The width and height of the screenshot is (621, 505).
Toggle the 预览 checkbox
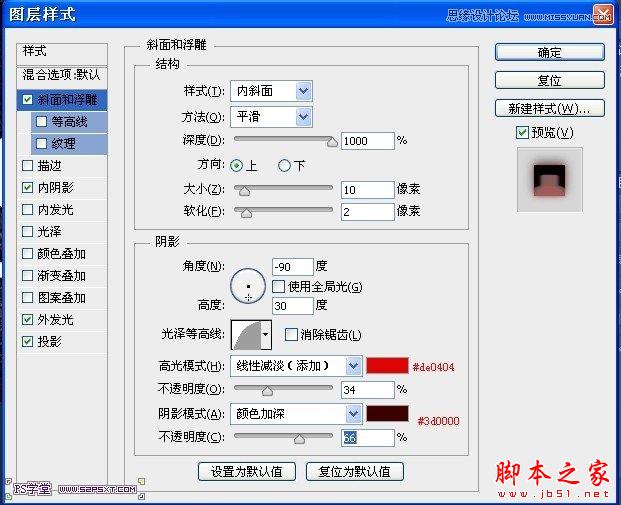(522, 132)
